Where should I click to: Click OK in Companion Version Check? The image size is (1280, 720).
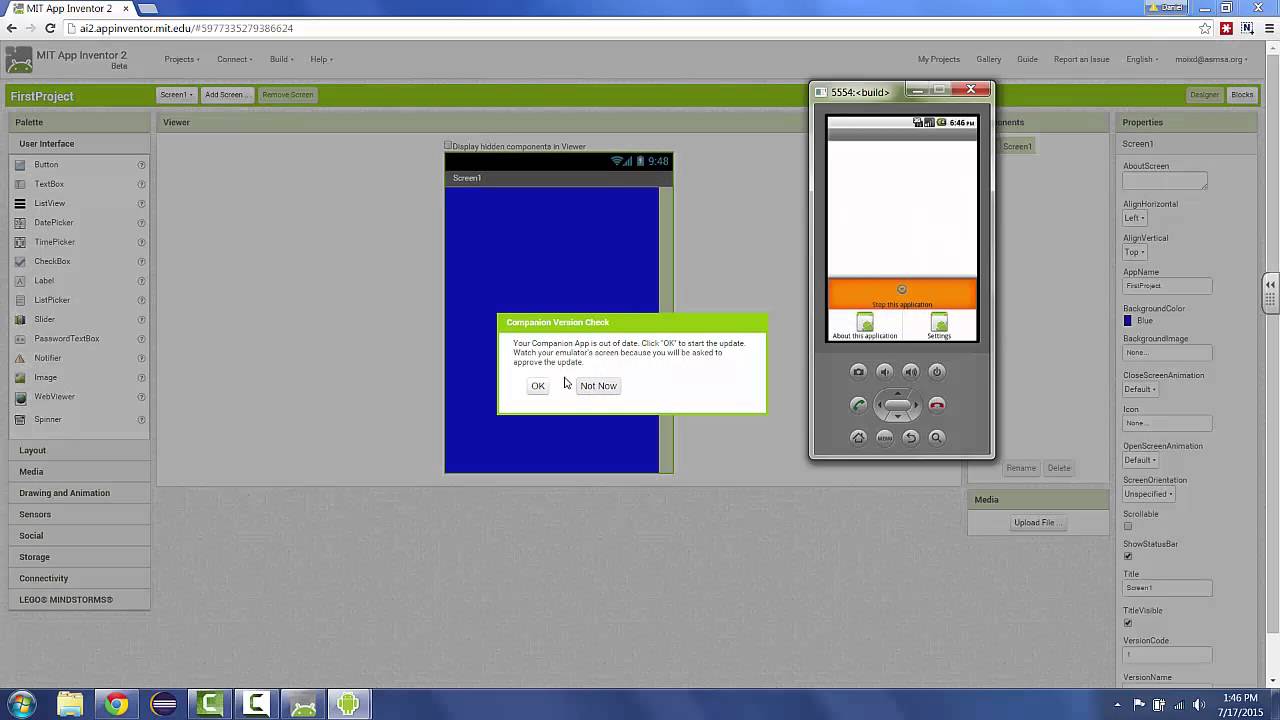pos(538,386)
